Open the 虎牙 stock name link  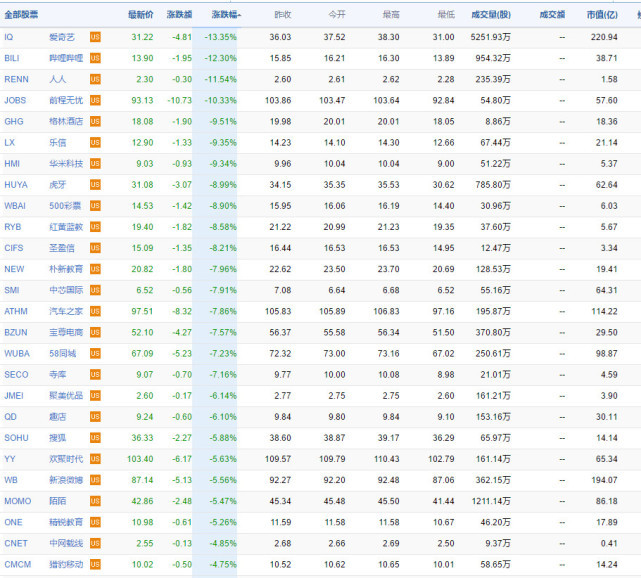58,185
